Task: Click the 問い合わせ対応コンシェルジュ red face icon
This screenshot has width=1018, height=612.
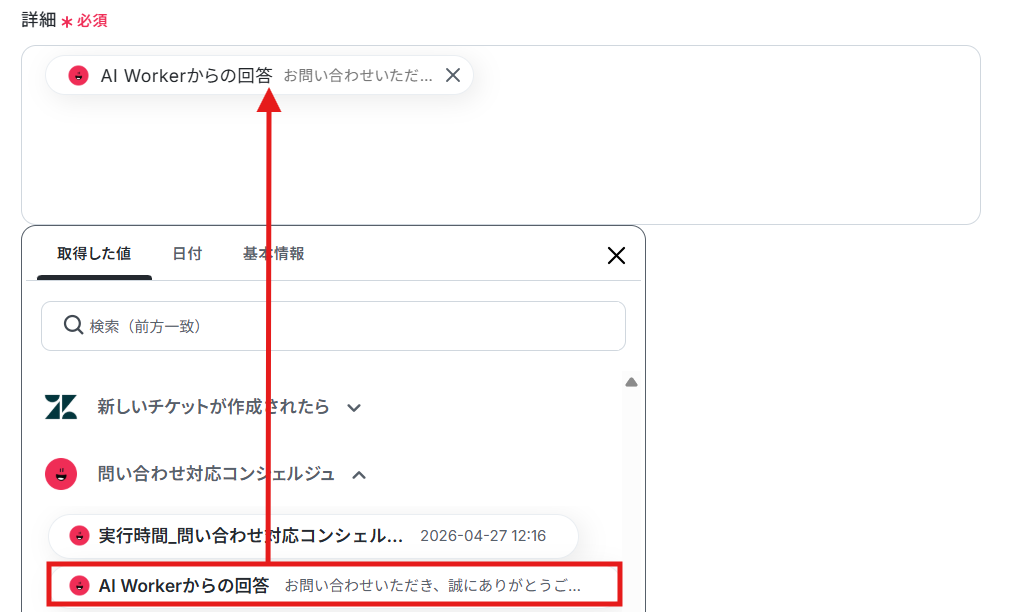Action: 61,474
